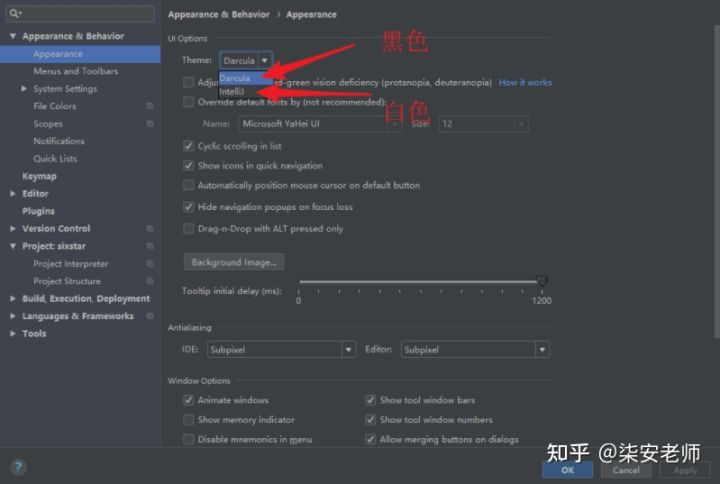Open the IDE antialiasing dropdown
The width and height of the screenshot is (720, 484).
tap(280, 350)
